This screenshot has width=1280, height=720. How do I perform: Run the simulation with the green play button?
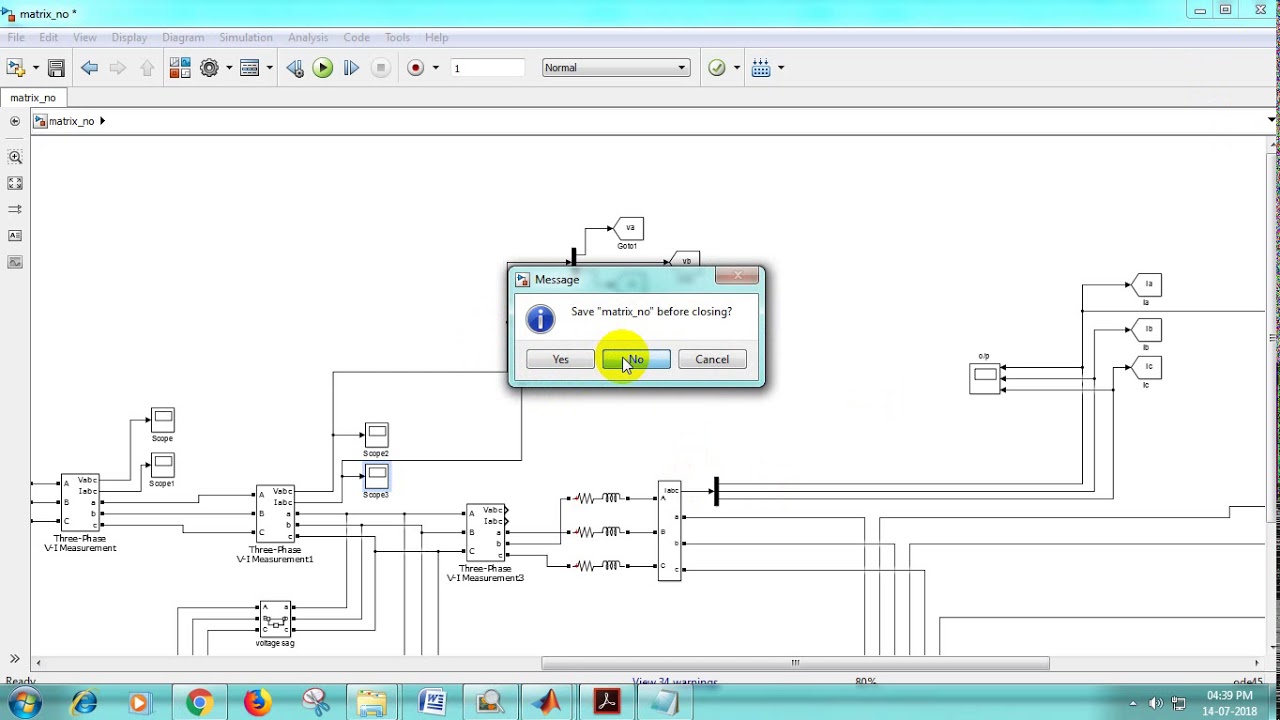click(x=322, y=68)
